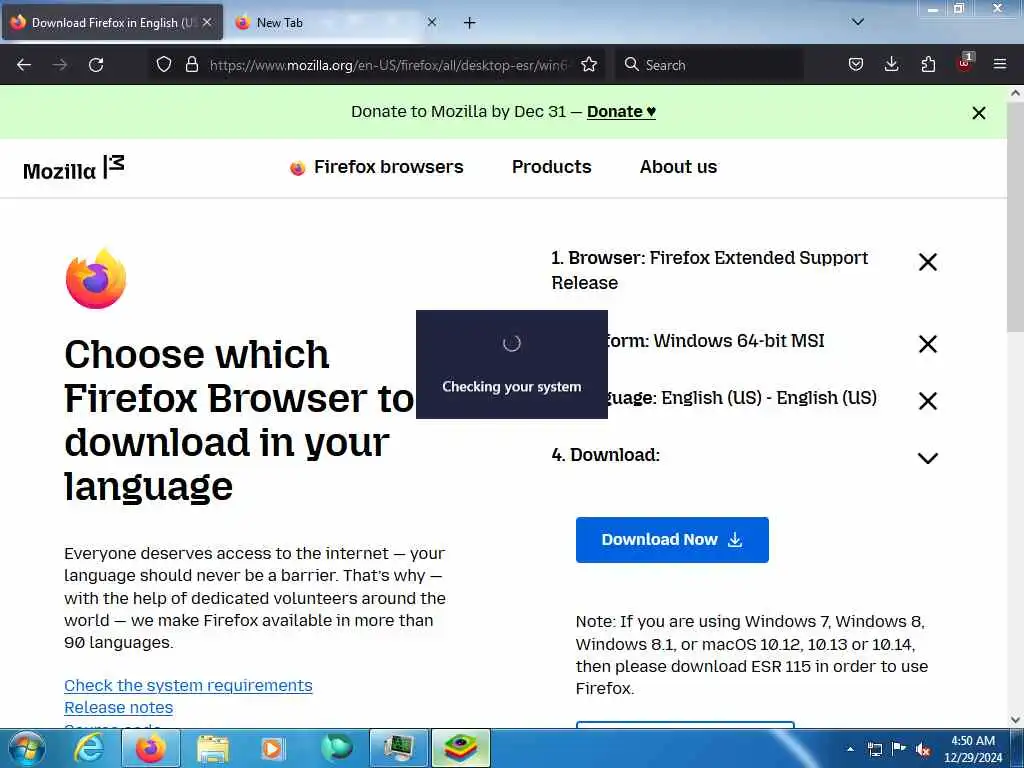Click '1. Browser: Firefox Extended Support Release' text
The image size is (1024, 768).
[709, 270]
